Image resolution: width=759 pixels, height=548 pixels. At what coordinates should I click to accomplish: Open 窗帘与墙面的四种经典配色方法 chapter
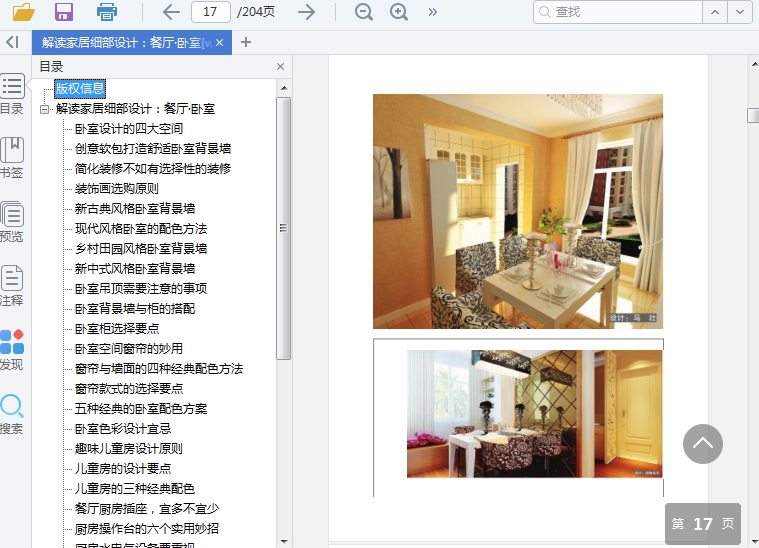tap(159, 369)
